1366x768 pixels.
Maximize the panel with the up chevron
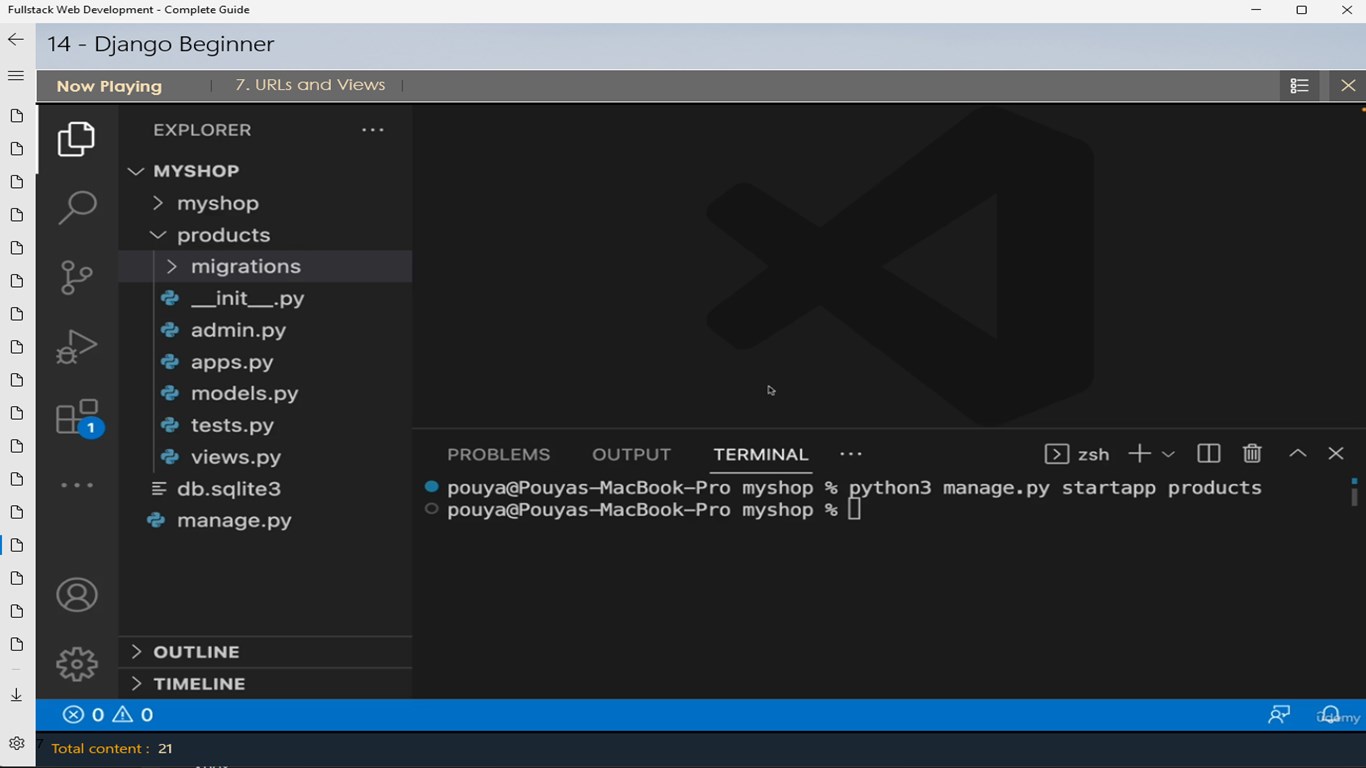(1297, 454)
